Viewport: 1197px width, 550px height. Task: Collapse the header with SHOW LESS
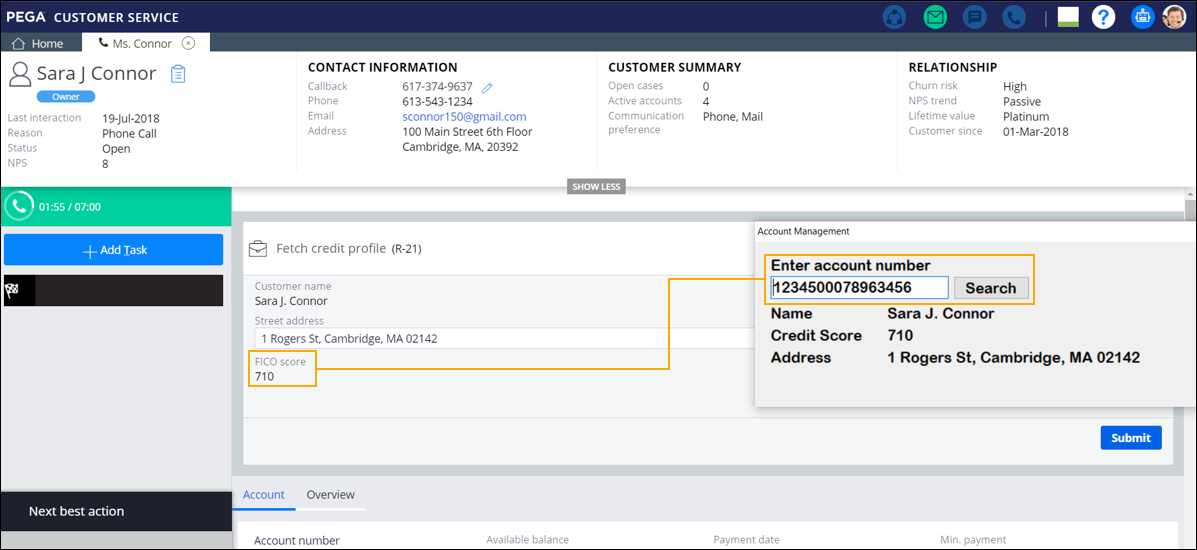[x=596, y=187]
